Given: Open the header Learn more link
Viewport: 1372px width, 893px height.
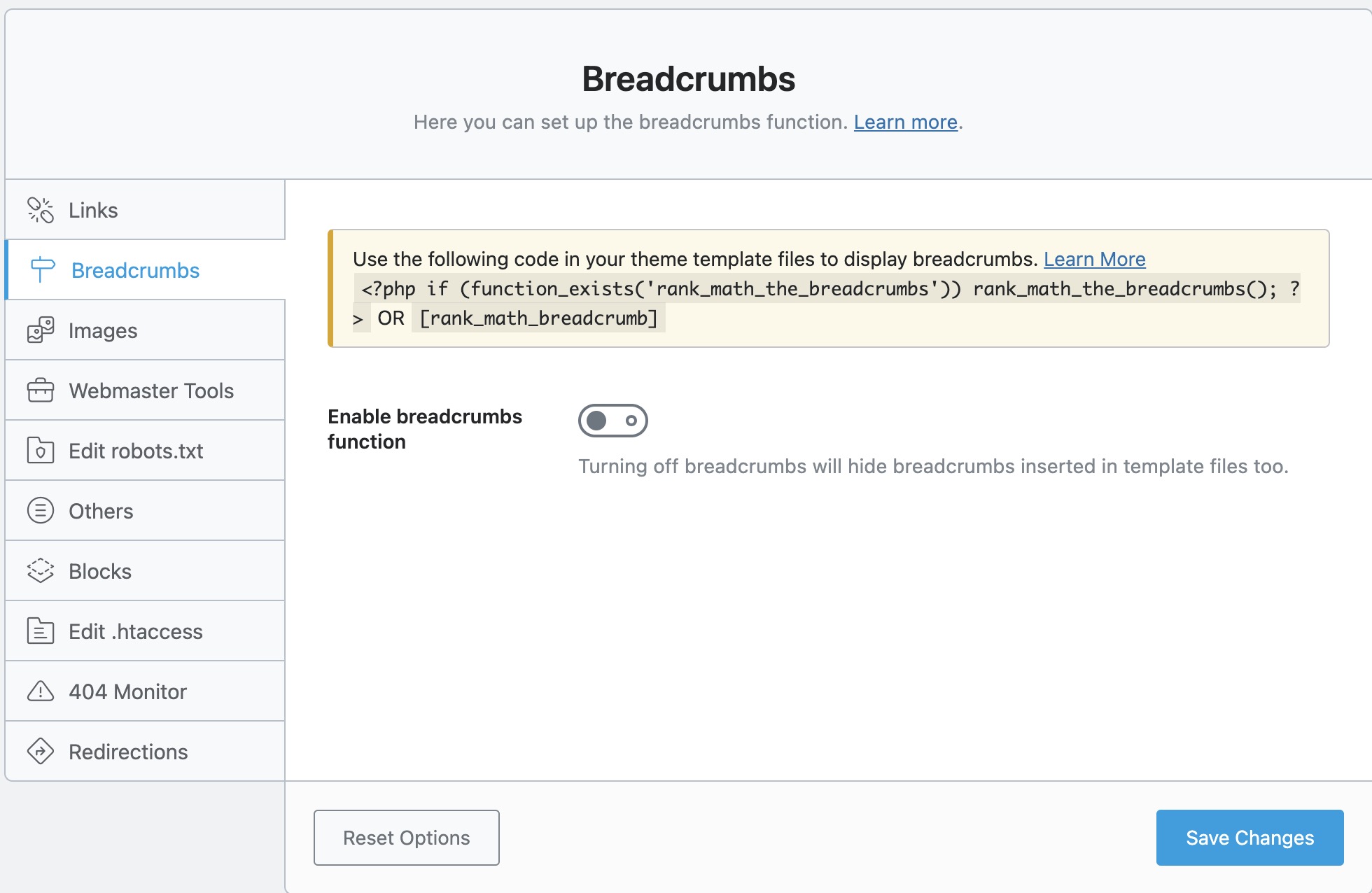Looking at the screenshot, I should [x=905, y=122].
